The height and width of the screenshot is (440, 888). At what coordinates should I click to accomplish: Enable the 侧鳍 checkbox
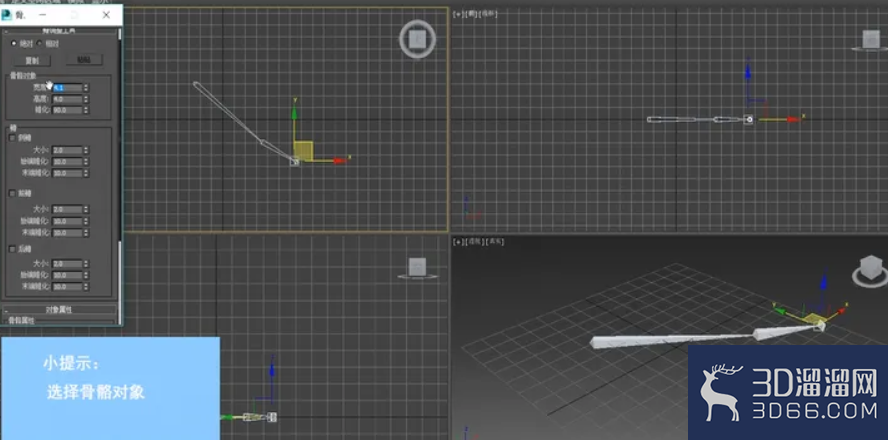tap(12, 138)
